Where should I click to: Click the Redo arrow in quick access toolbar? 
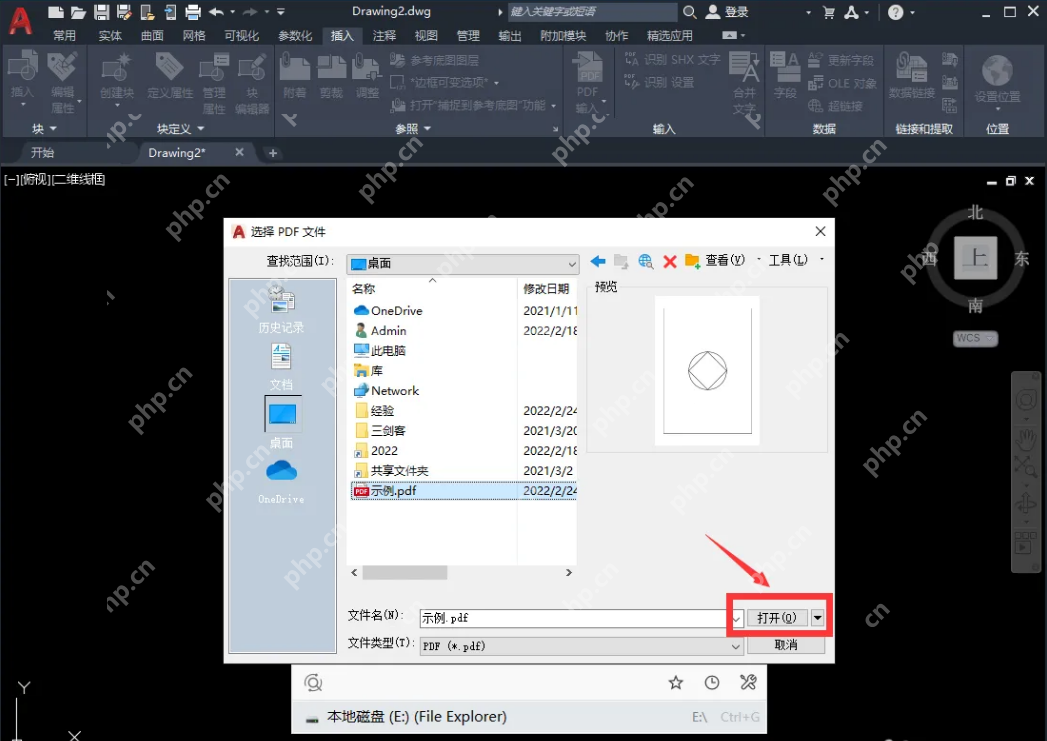pyautogui.click(x=250, y=11)
